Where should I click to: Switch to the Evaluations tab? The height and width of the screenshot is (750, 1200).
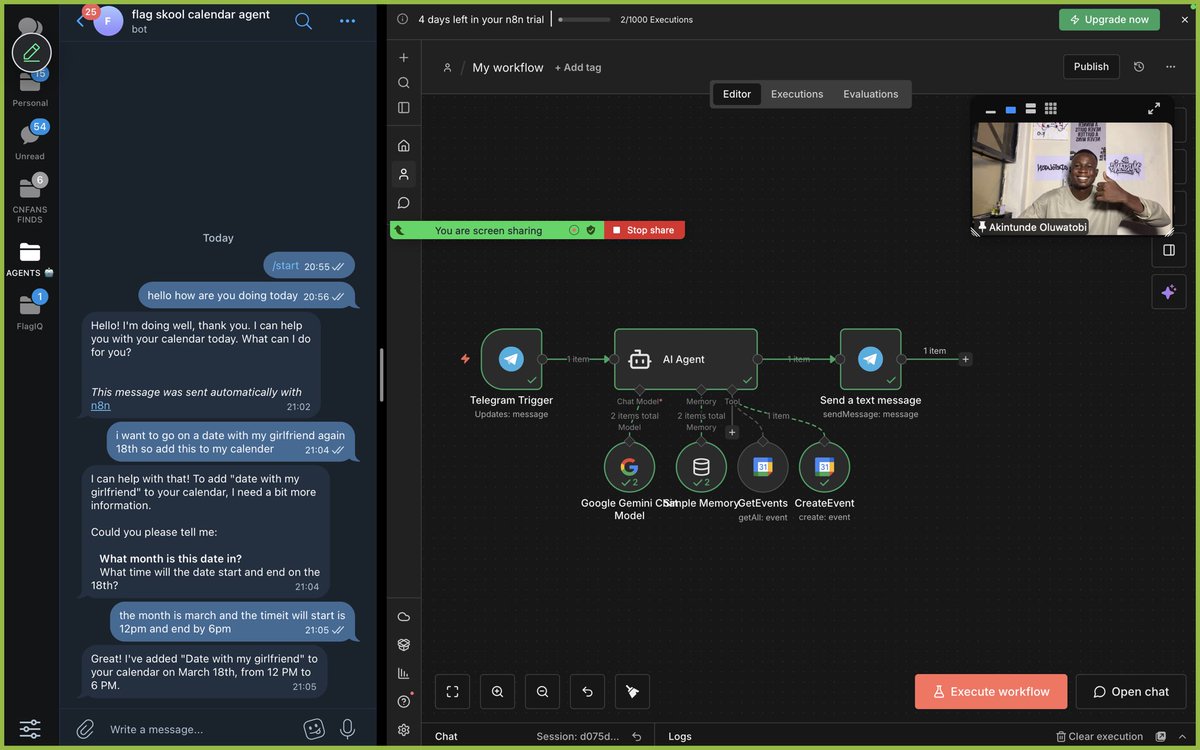point(871,94)
